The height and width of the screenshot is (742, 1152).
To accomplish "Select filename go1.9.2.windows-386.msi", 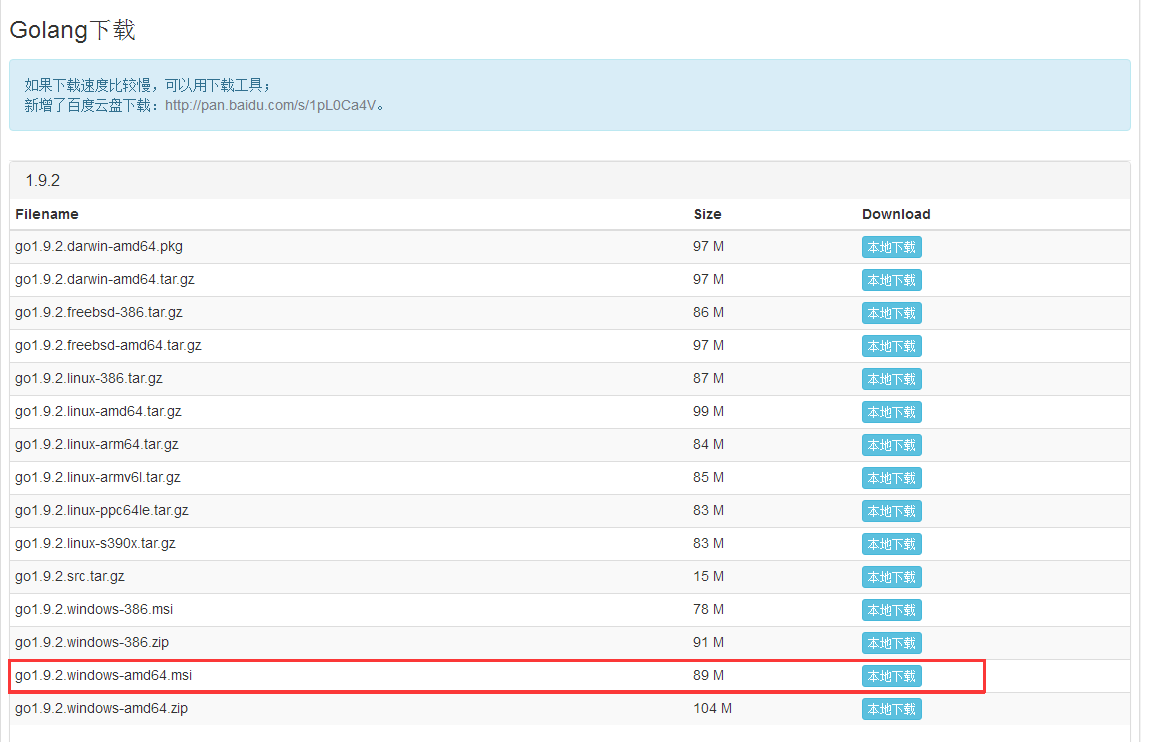I will (94, 610).
